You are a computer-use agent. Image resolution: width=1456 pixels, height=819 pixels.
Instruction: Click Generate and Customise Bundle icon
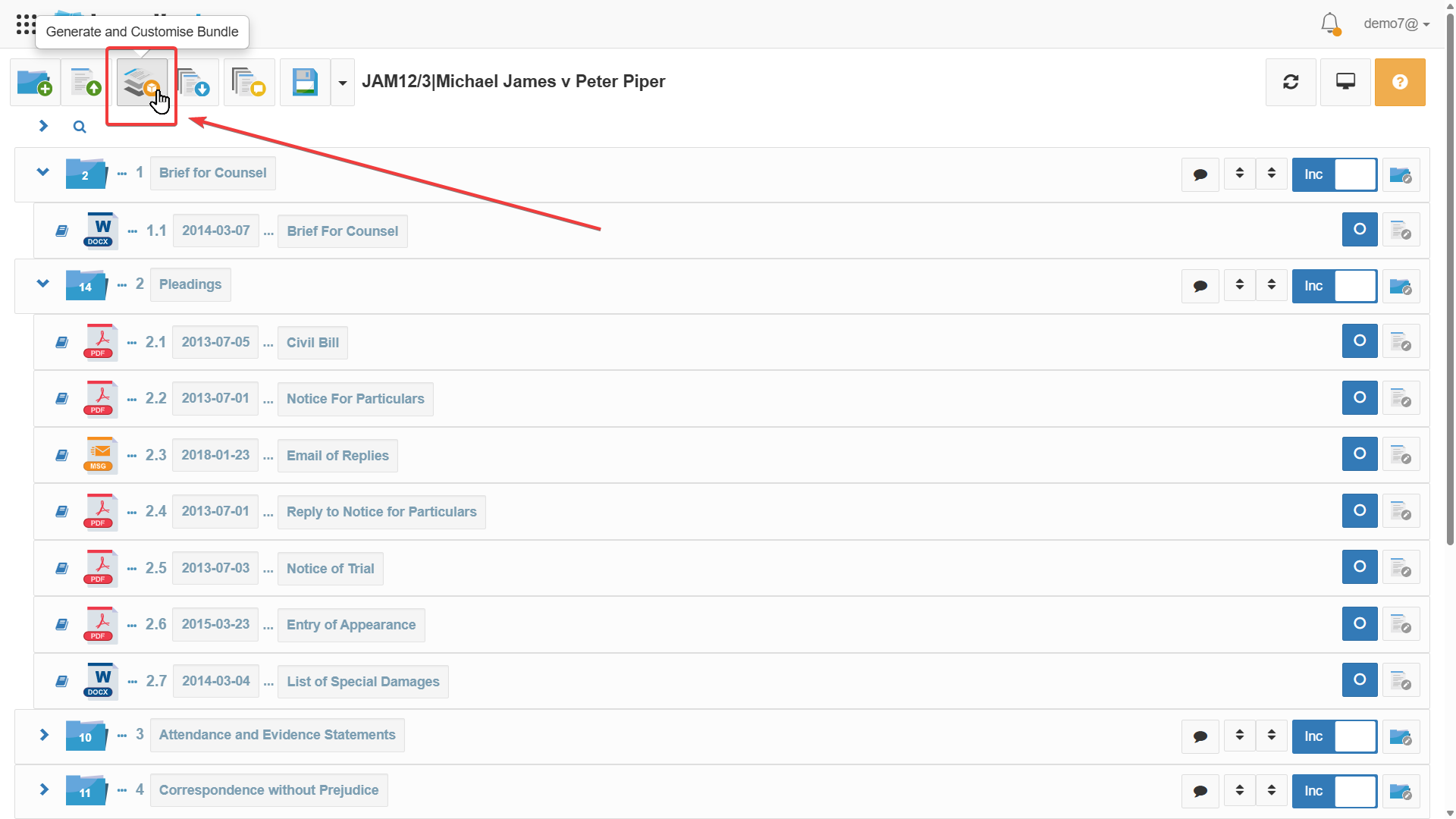142,83
